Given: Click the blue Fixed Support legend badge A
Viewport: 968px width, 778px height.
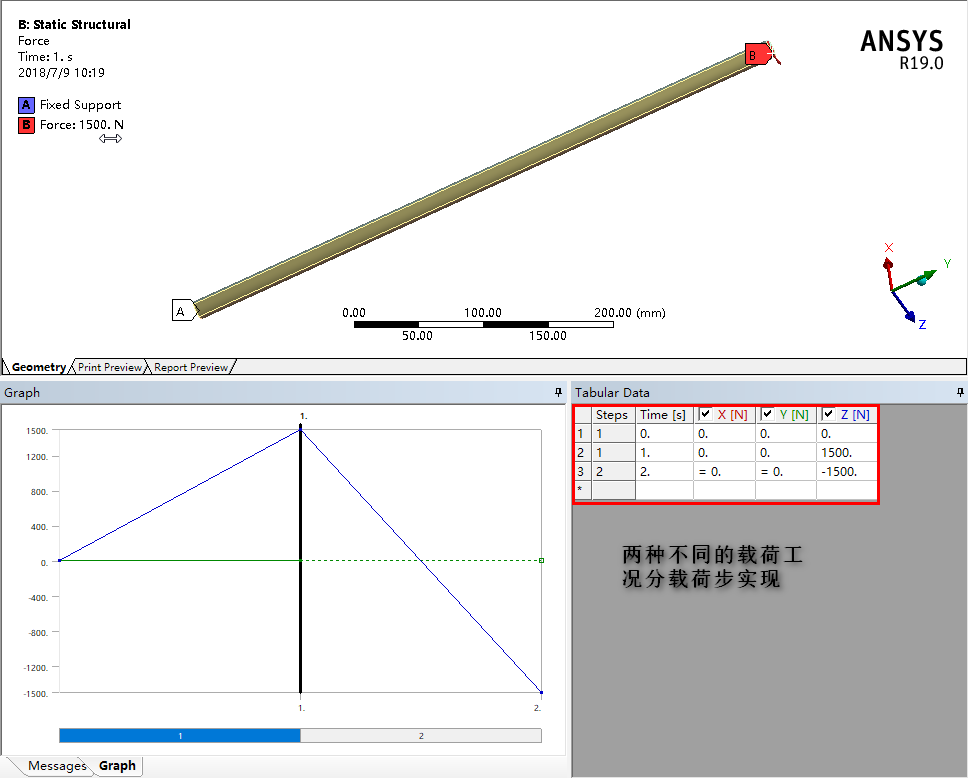Looking at the screenshot, I should pyautogui.click(x=26, y=105).
